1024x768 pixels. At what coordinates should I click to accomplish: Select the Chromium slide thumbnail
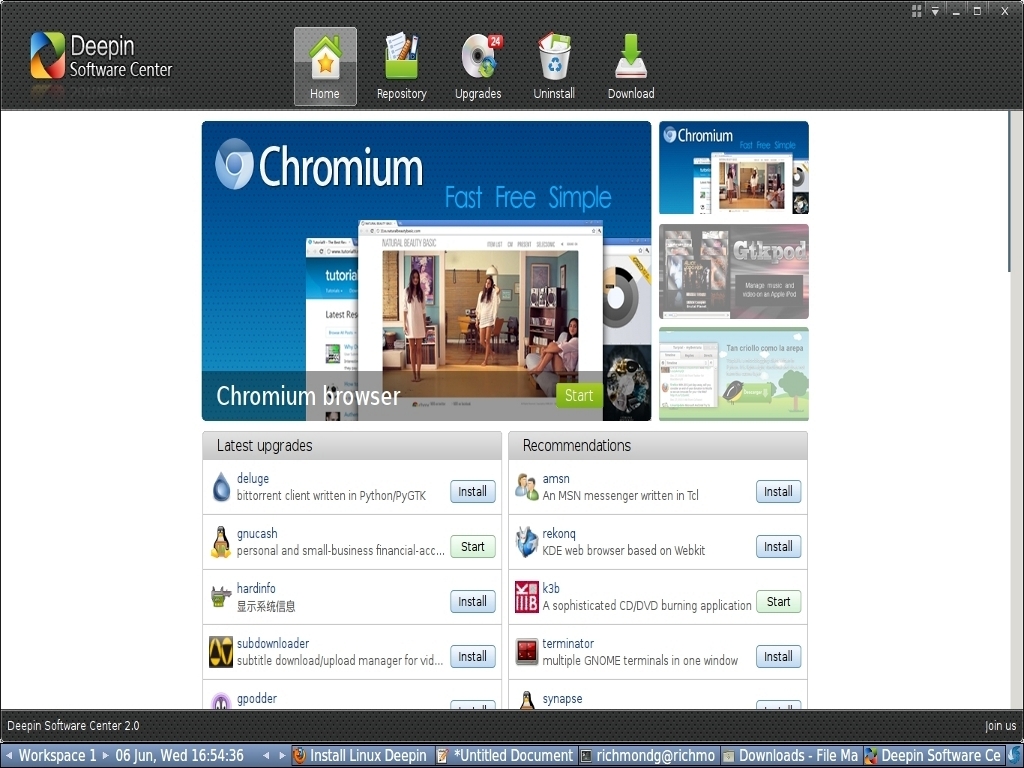(733, 167)
